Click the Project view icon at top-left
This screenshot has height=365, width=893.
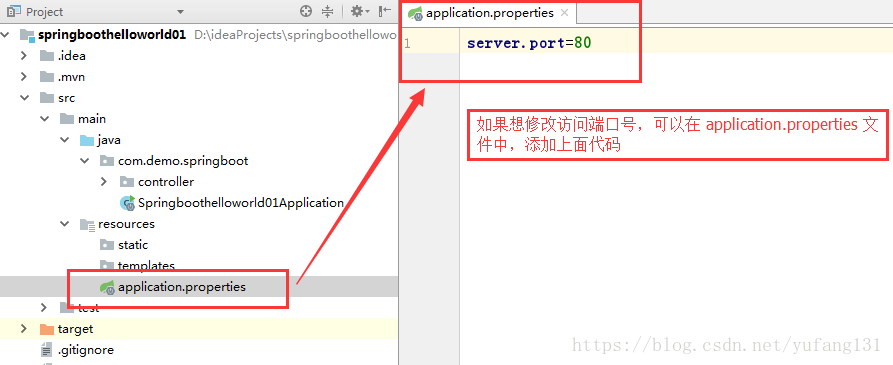coord(14,11)
